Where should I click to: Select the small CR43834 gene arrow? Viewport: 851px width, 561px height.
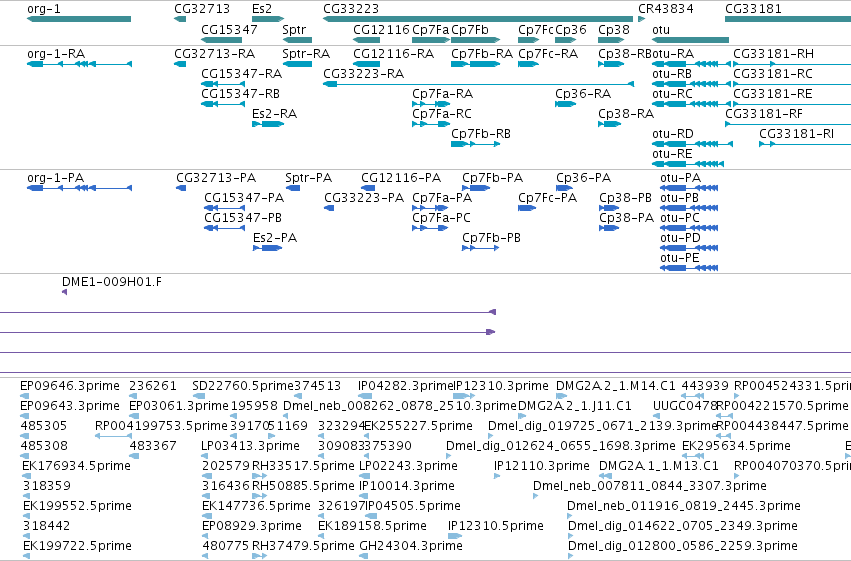(642, 19)
